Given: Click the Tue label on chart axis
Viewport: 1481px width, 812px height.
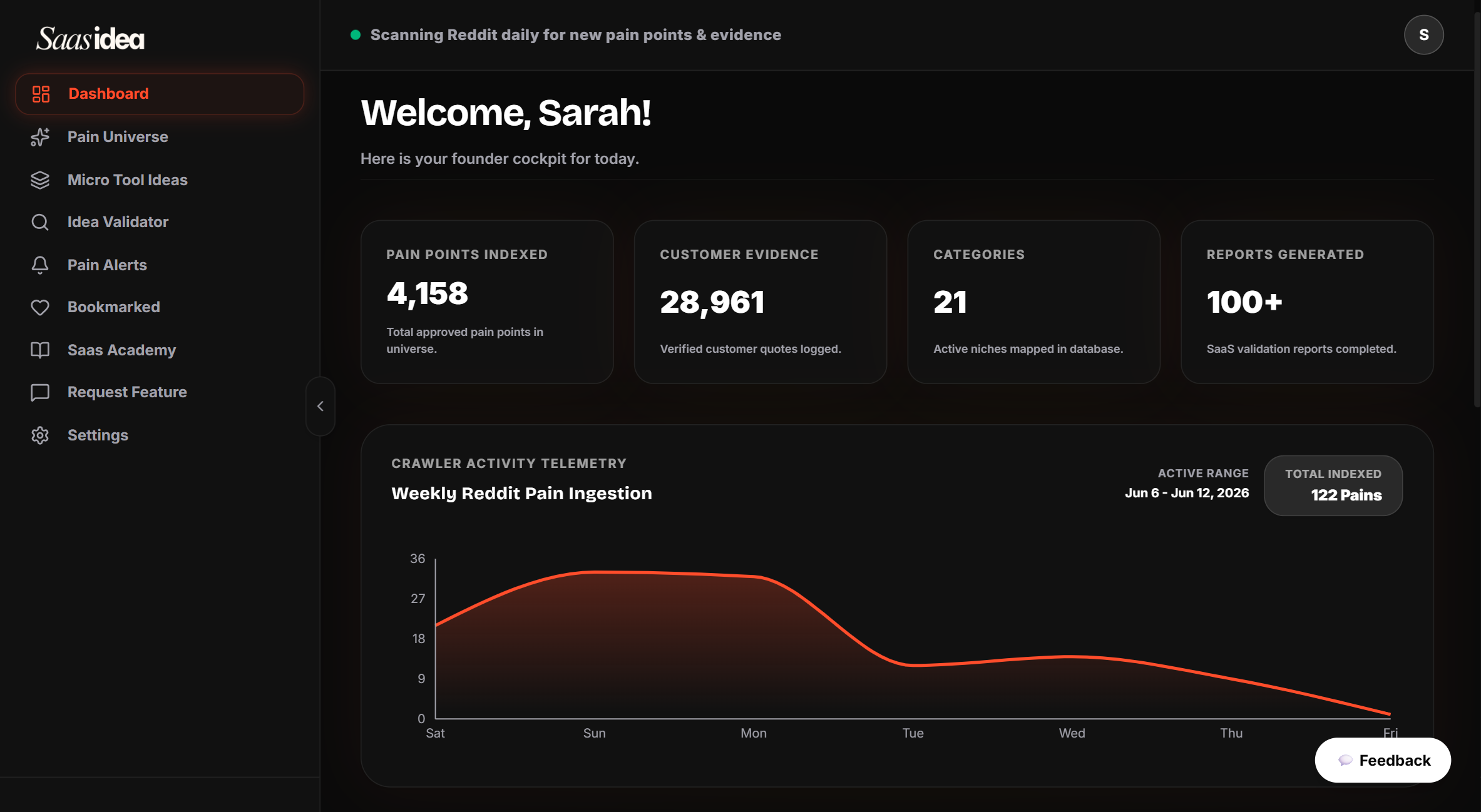Looking at the screenshot, I should pyautogui.click(x=913, y=733).
